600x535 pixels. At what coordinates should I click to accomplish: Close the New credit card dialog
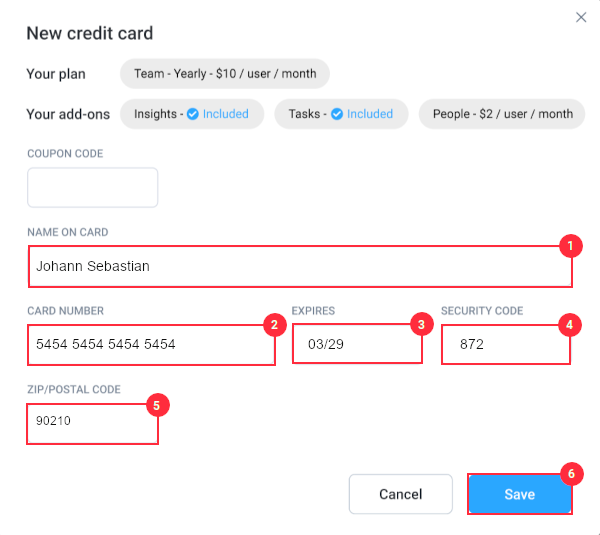tap(581, 17)
